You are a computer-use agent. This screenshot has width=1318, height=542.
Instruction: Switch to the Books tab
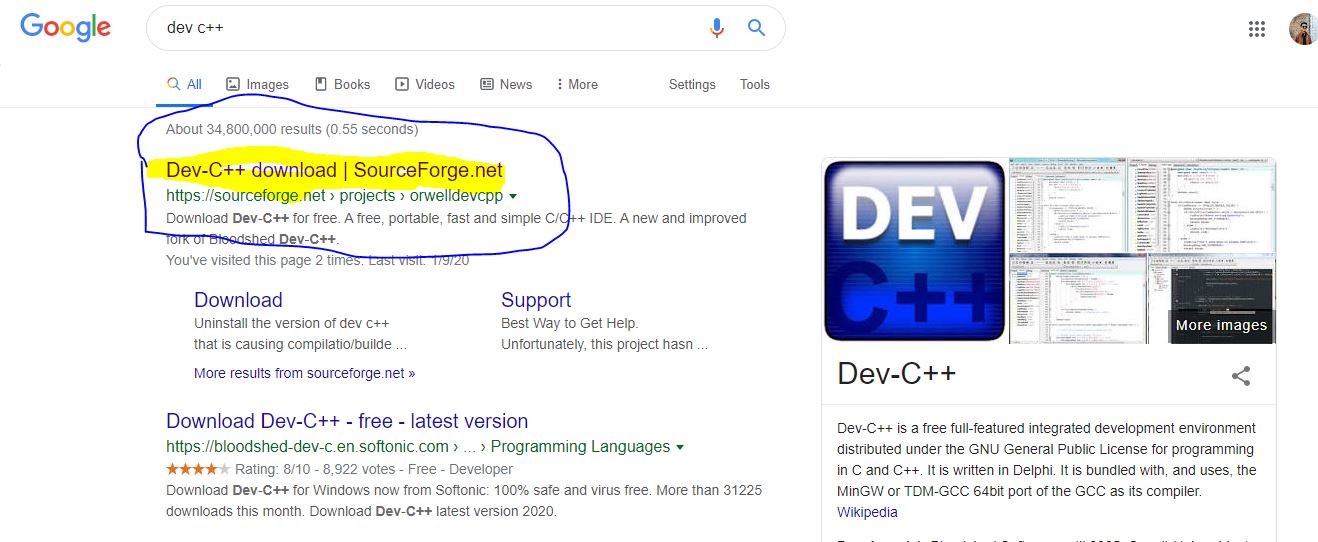pos(342,85)
